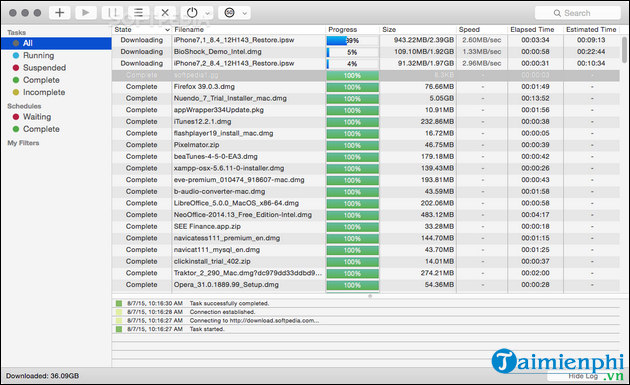The image size is (630, 385).
Task: Select navicatess111_premium_en.dmg
Action: [x=366, y=238]
